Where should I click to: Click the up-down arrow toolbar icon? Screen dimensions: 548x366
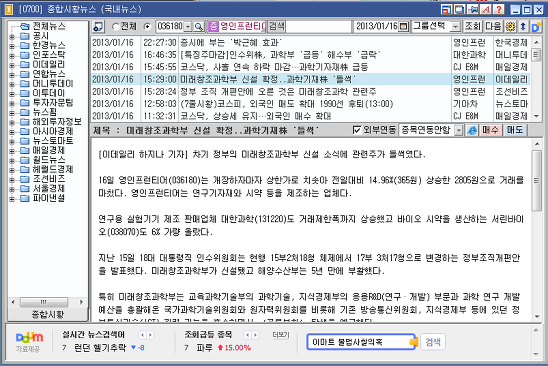tap(523, 27)
